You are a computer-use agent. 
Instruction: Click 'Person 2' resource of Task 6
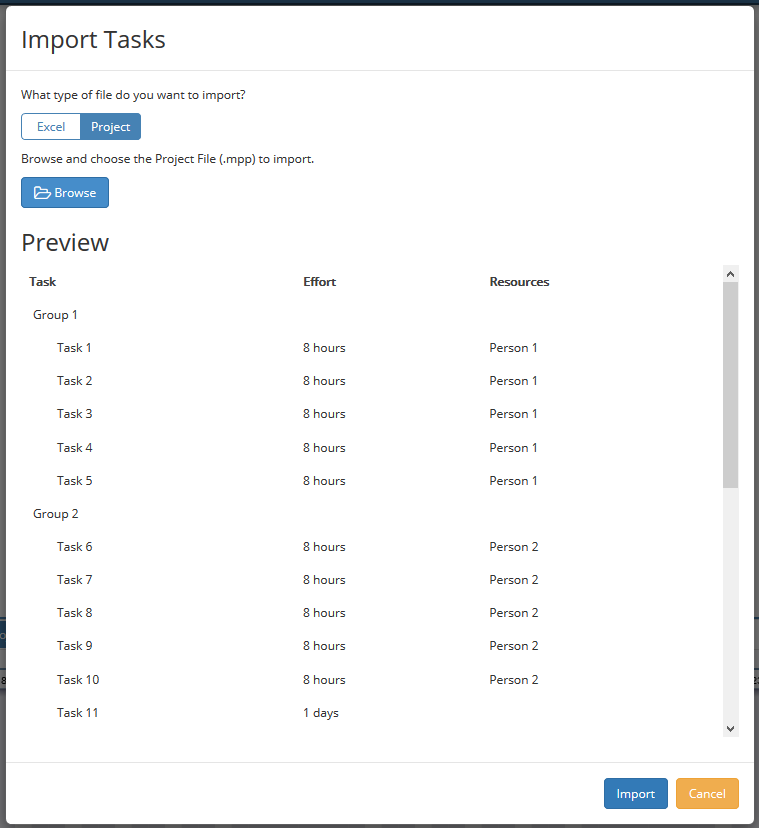coord(513,547)
